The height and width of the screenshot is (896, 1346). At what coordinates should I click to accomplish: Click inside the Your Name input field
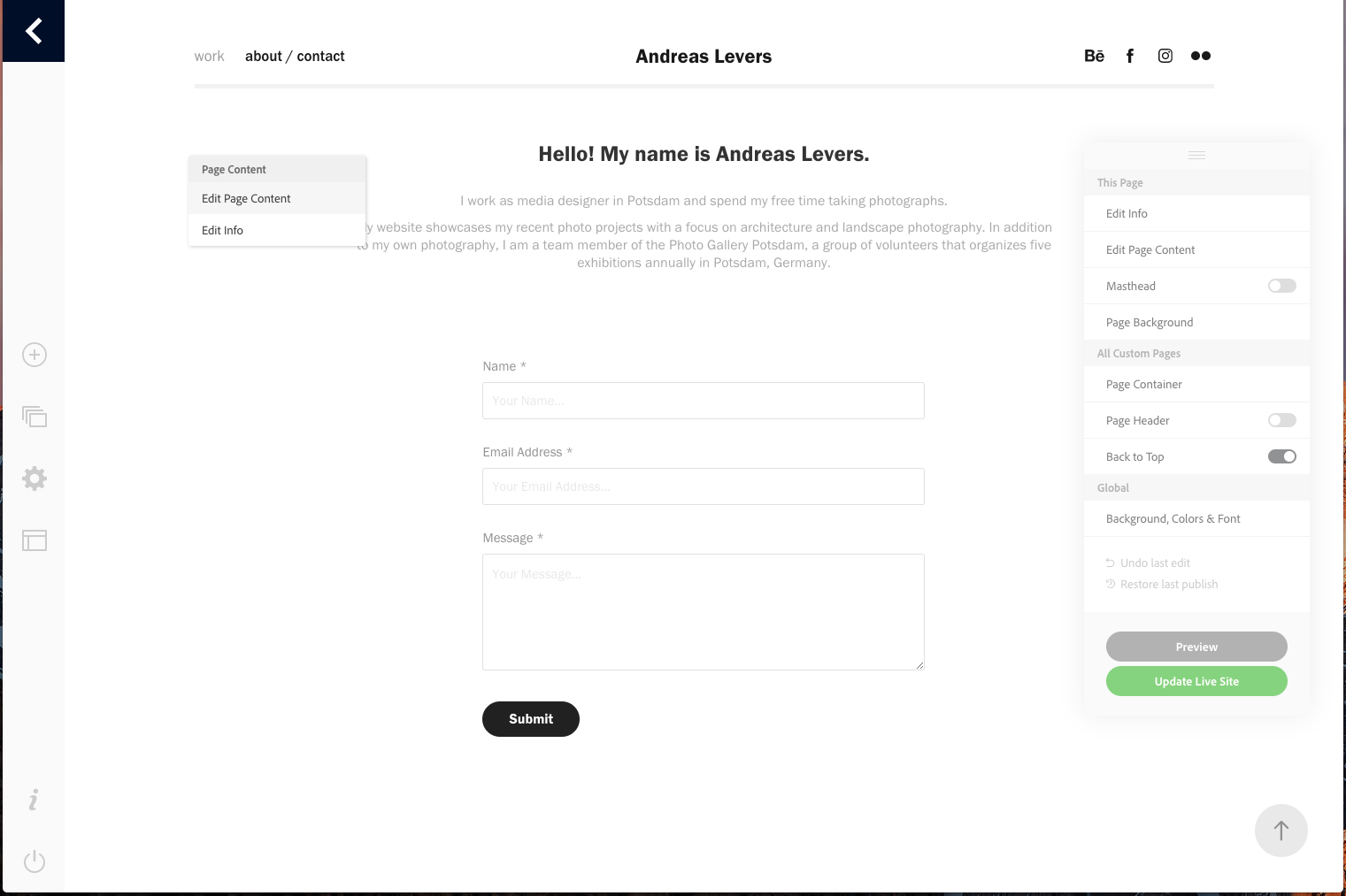pyautogui.click(x=703, y=400)
